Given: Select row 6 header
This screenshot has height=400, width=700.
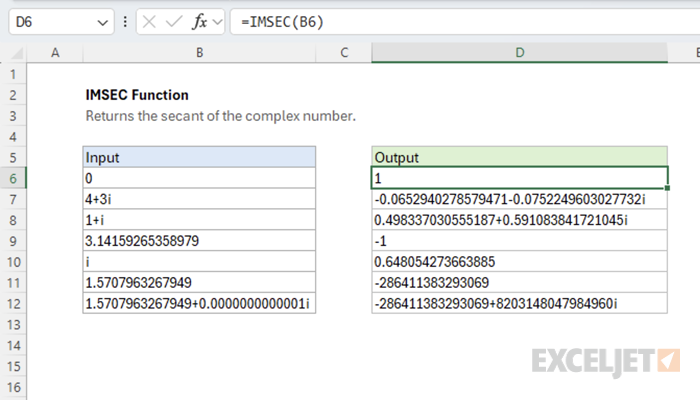Looking at the screenshot, I should (13, 179).
